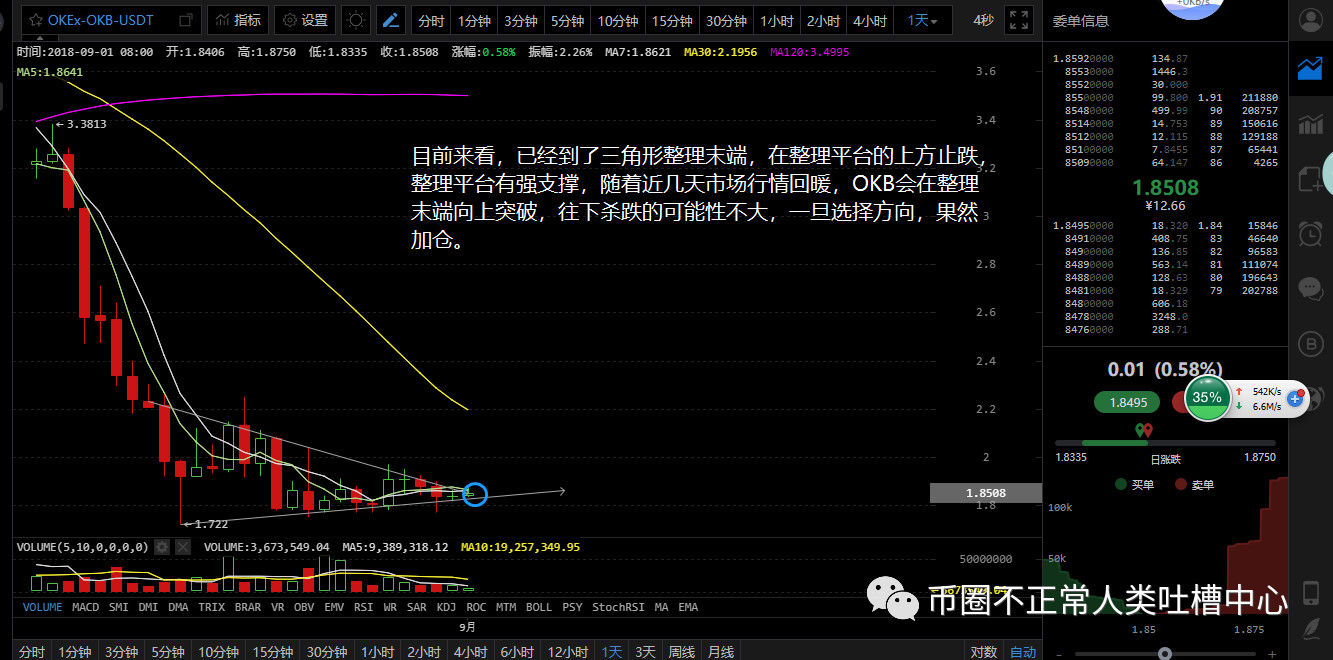Open the user profile sidebar icon

click(x=1310, y=20)
